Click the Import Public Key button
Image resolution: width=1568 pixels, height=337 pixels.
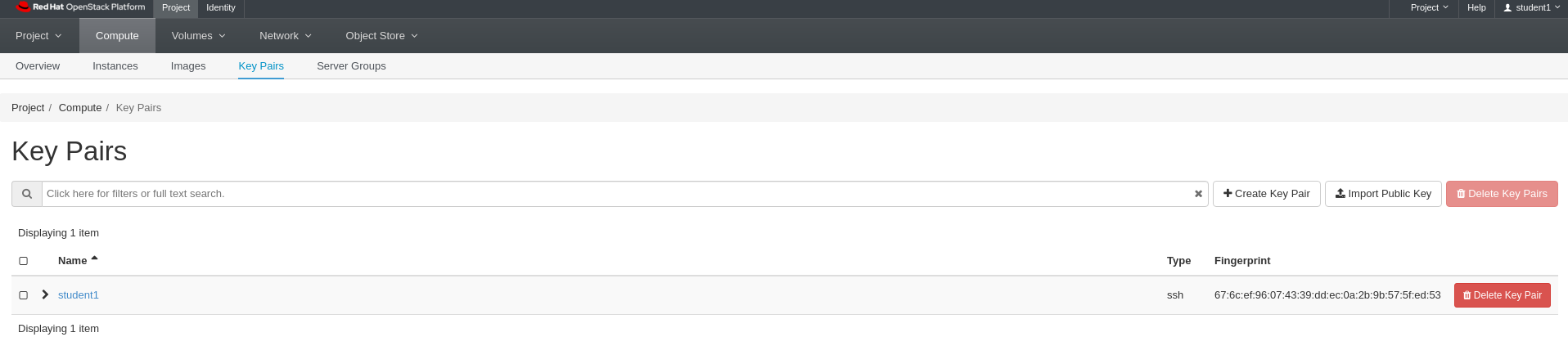point(1383,194)
